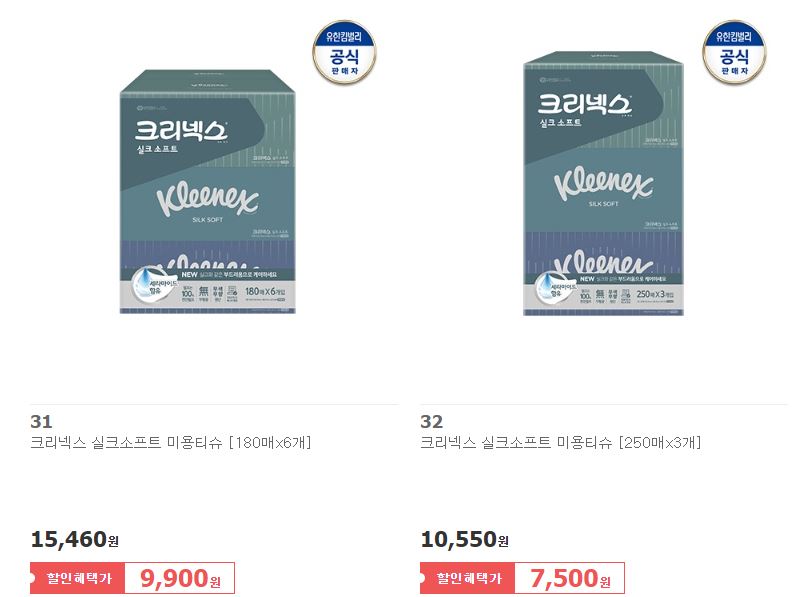Viewport: 809px width, 597px height.
Task: Open the 크리넥스 실크소프트 미용티슈 [180매x6개] title link
Action: click(171, 443)
